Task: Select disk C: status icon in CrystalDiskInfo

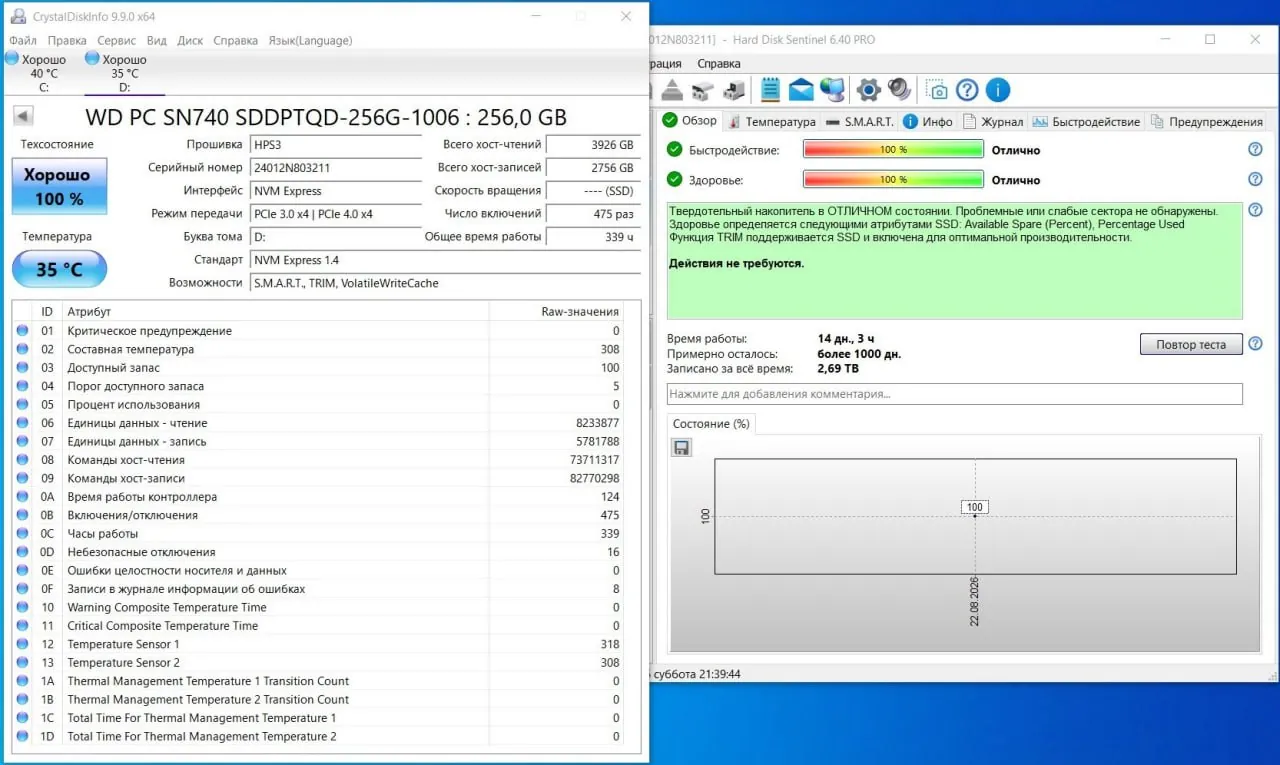Action: pyautogui.click(x=12, y=60)
